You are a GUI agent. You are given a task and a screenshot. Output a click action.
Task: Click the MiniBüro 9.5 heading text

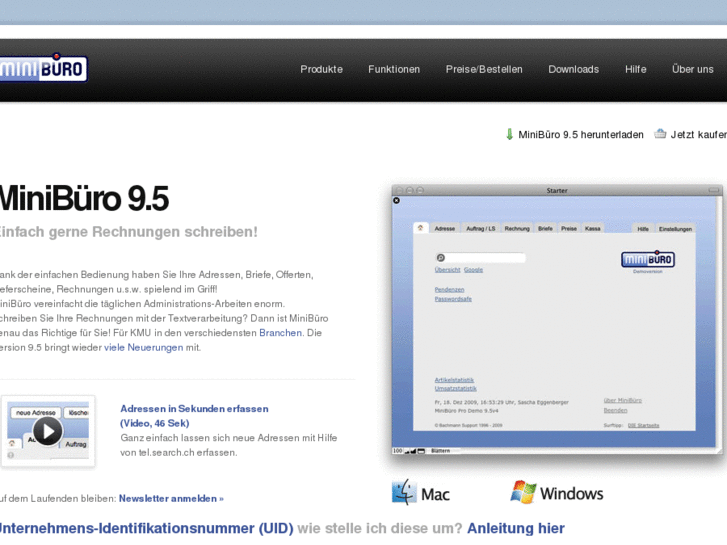[84, 199]
